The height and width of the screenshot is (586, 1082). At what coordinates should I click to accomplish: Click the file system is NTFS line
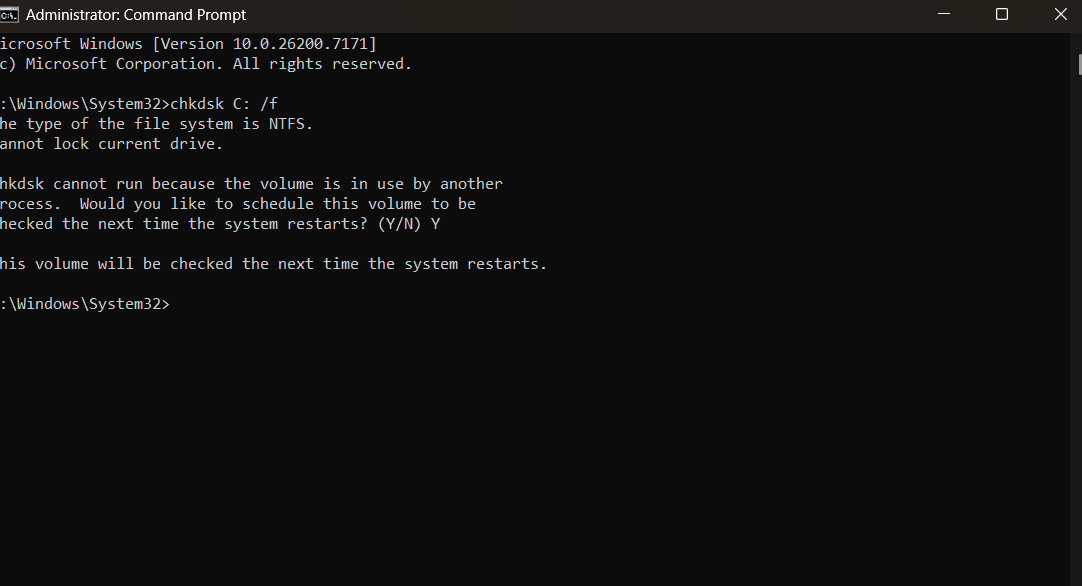pyautogui.click(x=156, y=124)
